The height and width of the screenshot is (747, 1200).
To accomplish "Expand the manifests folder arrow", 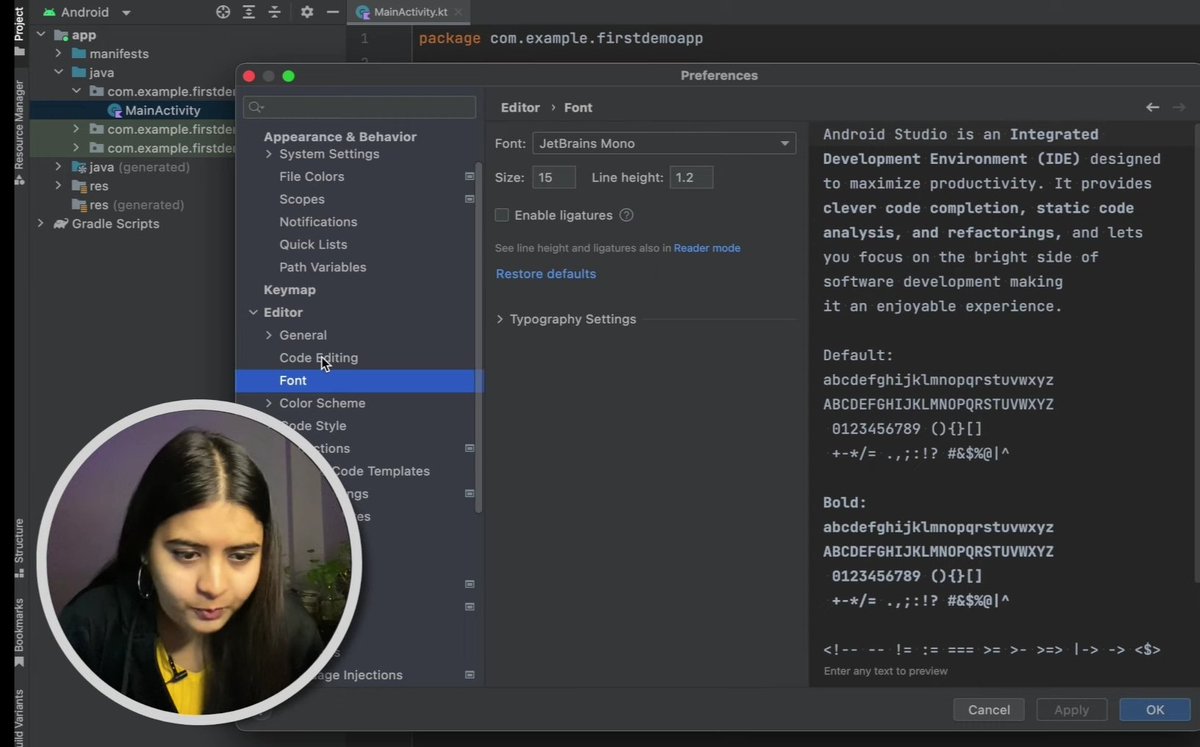I will [59, 53].
